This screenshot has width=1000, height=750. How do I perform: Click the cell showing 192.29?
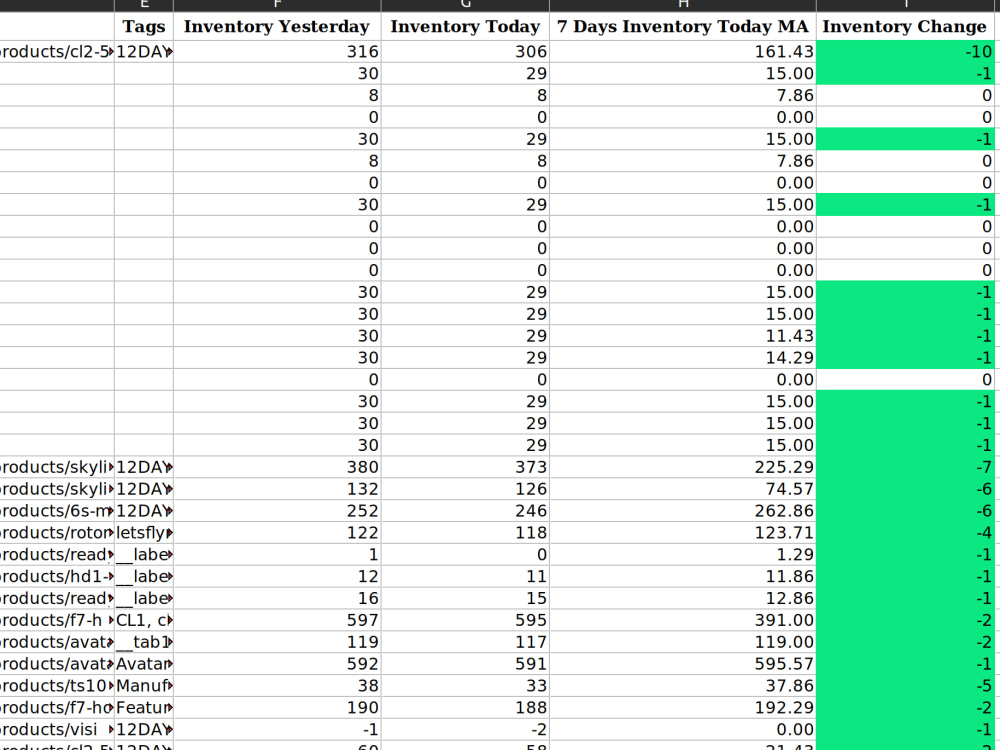(x=682, y=707)
